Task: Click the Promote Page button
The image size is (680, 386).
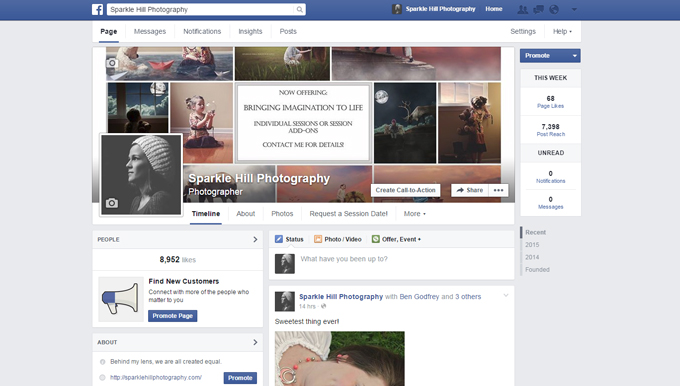Action: click(x=173, y=316)
